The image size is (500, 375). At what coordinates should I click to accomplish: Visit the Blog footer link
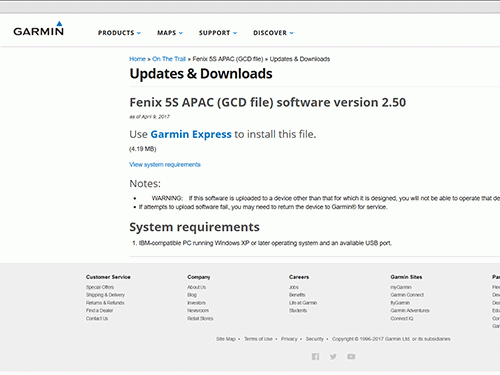(x=192, y=295)
